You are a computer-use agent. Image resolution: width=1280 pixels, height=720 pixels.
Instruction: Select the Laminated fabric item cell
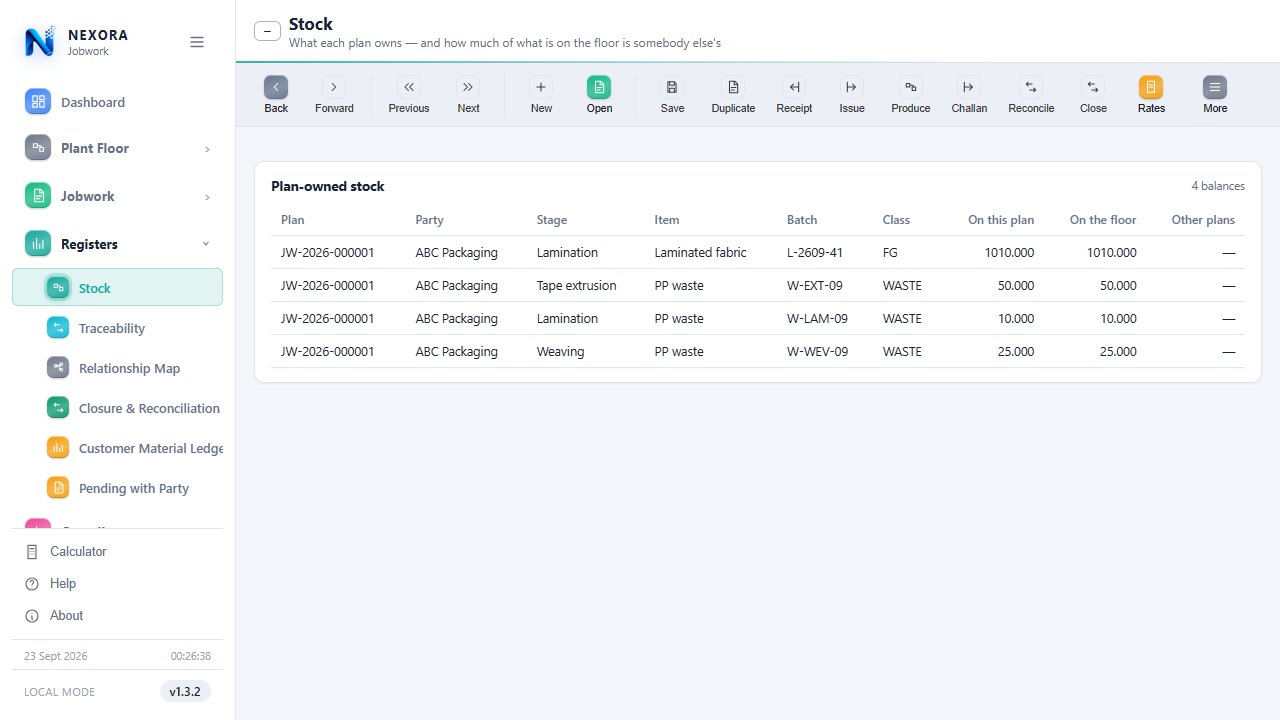coord(700,253)
